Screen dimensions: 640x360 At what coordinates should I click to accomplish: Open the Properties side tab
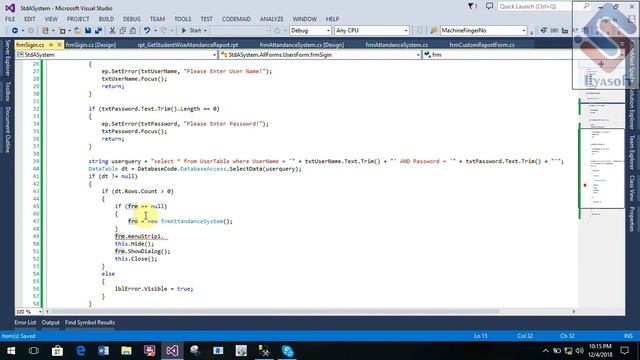(632, 219)
